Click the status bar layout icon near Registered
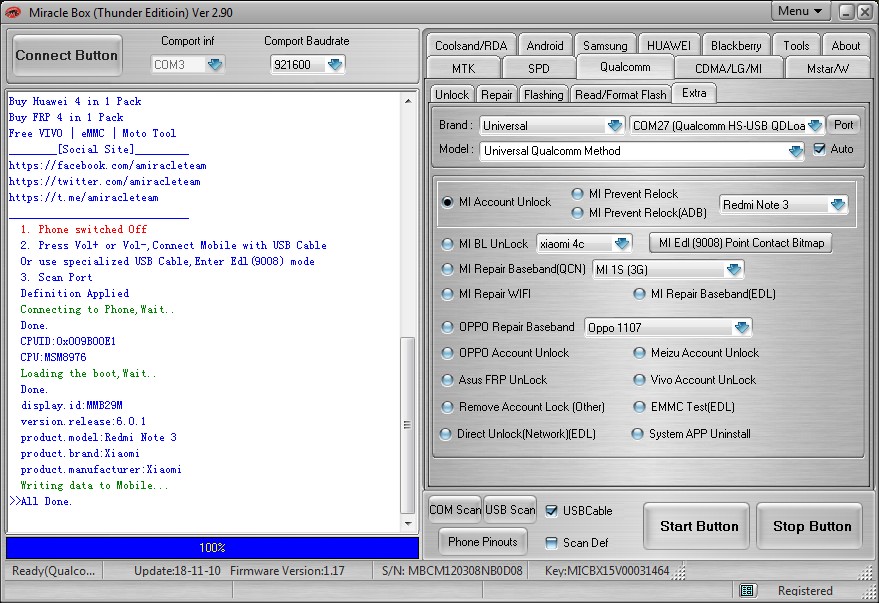This screenshot has height=603, width=879. point(746,590)
